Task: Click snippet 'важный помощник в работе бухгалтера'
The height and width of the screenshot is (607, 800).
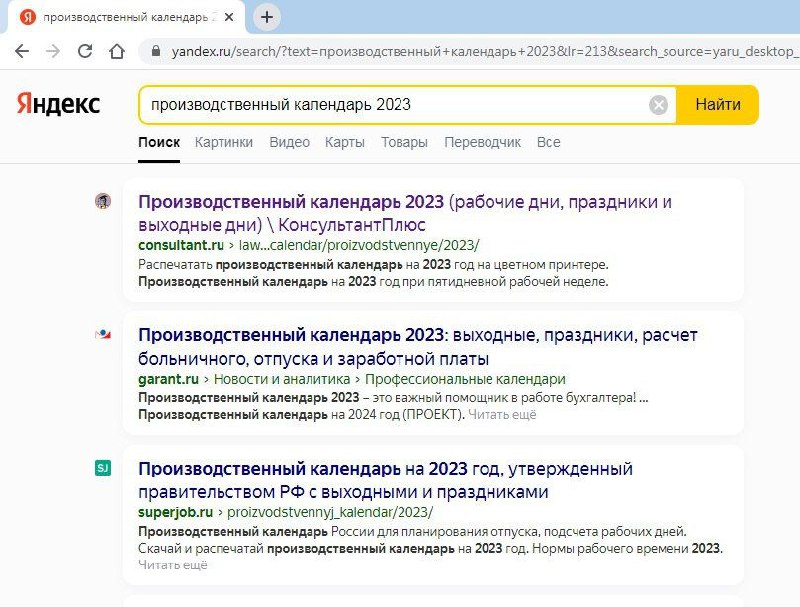Action: tap(514, 397)
